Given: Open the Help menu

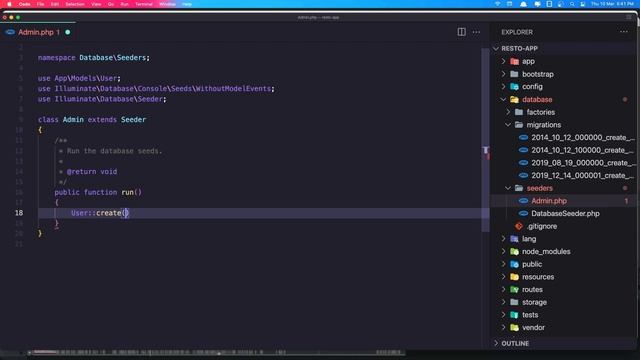Looking at the screenshot, I should point(187,4).
